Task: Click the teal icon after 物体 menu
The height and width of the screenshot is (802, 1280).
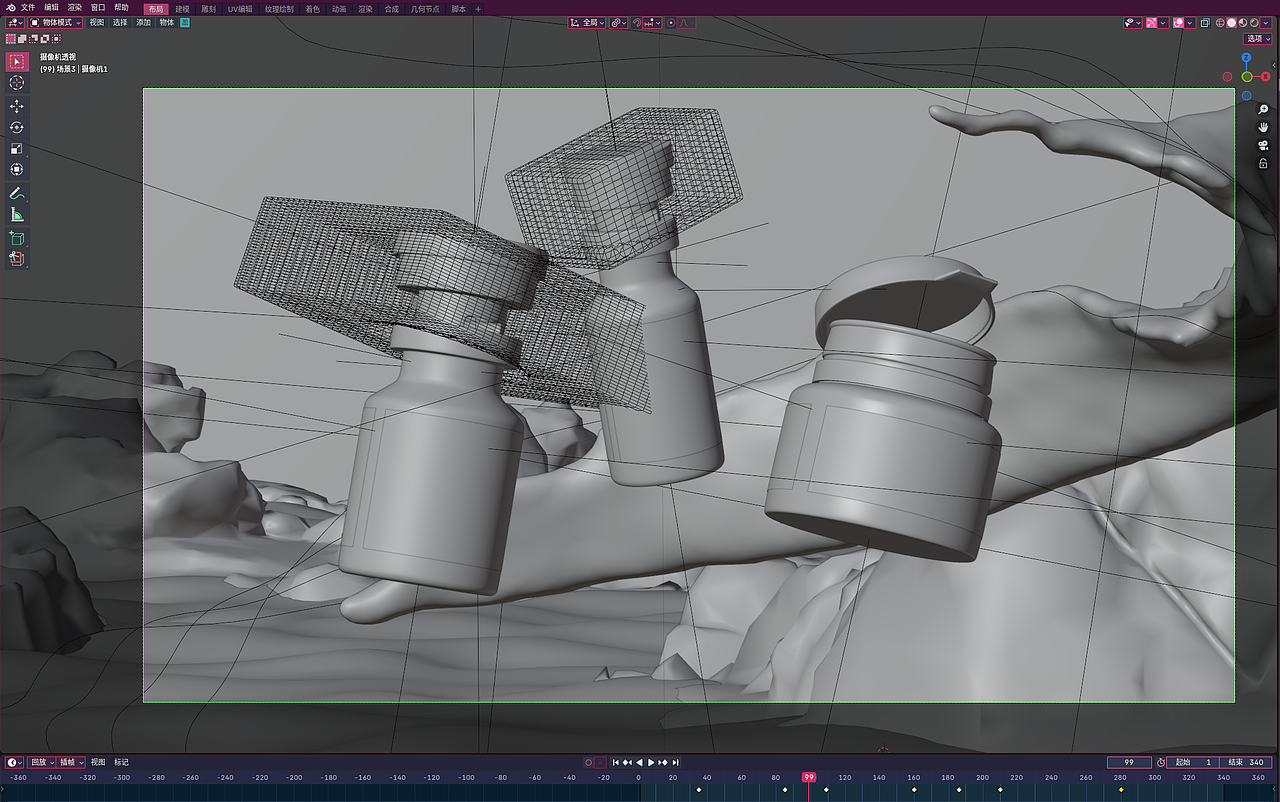Action: click(185, 22)
